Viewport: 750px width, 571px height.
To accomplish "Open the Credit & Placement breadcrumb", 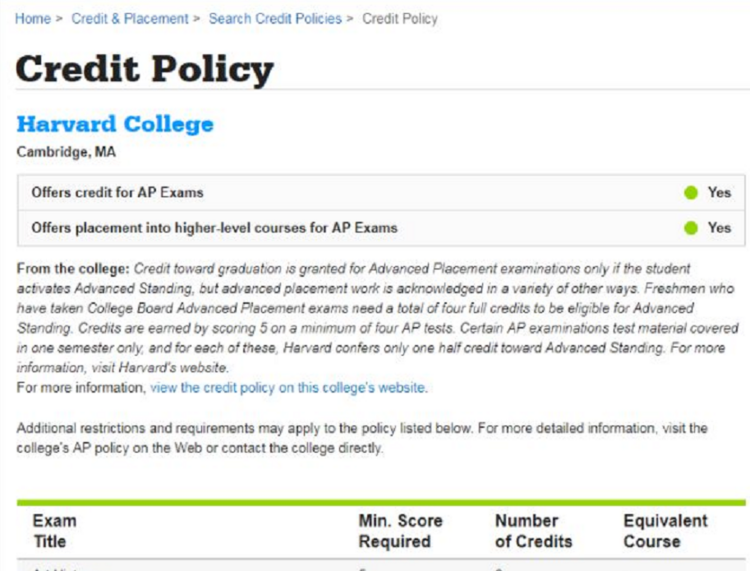I will (x=130, y=18).
